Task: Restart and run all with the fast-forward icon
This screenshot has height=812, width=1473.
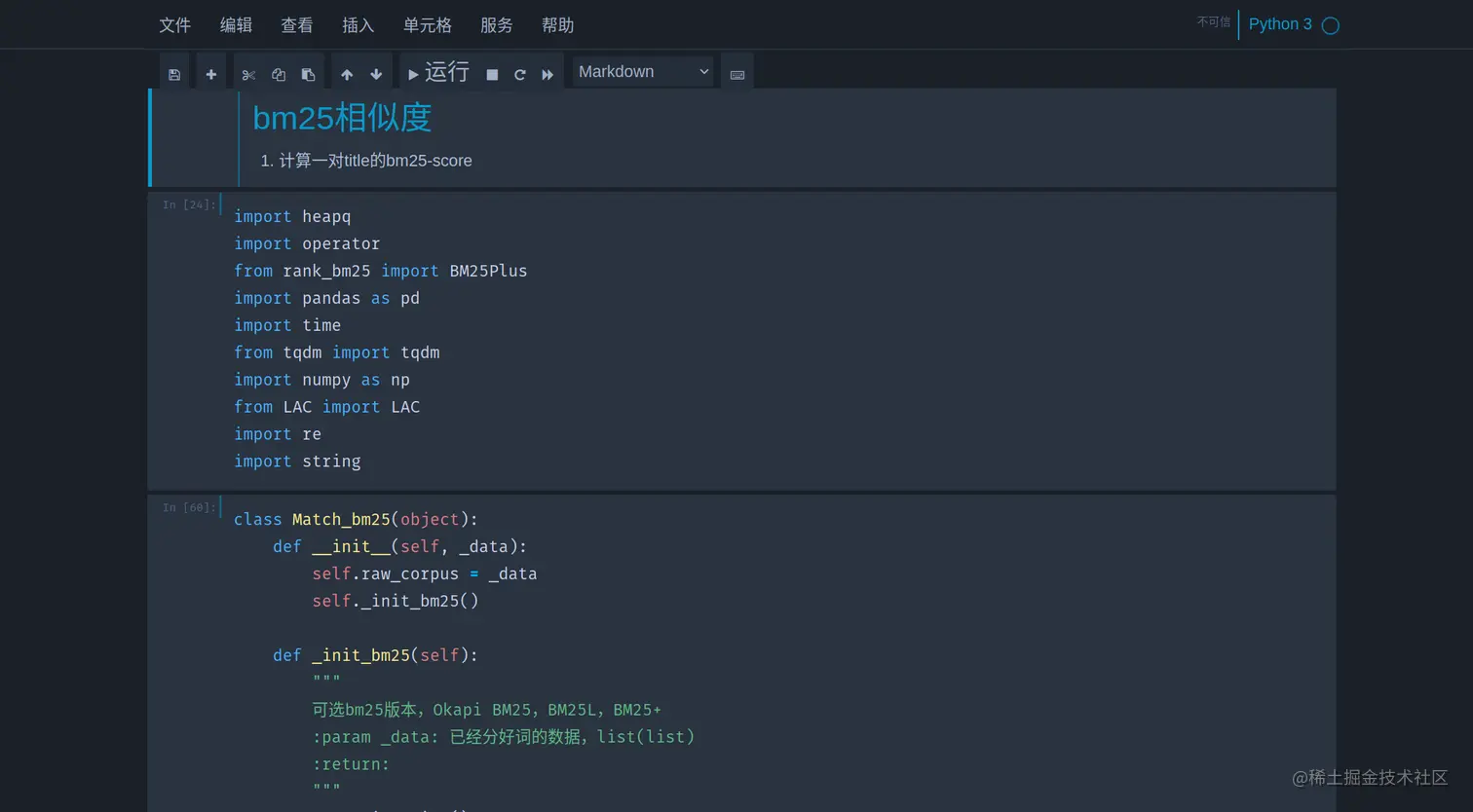Action: tap(548, 74)
